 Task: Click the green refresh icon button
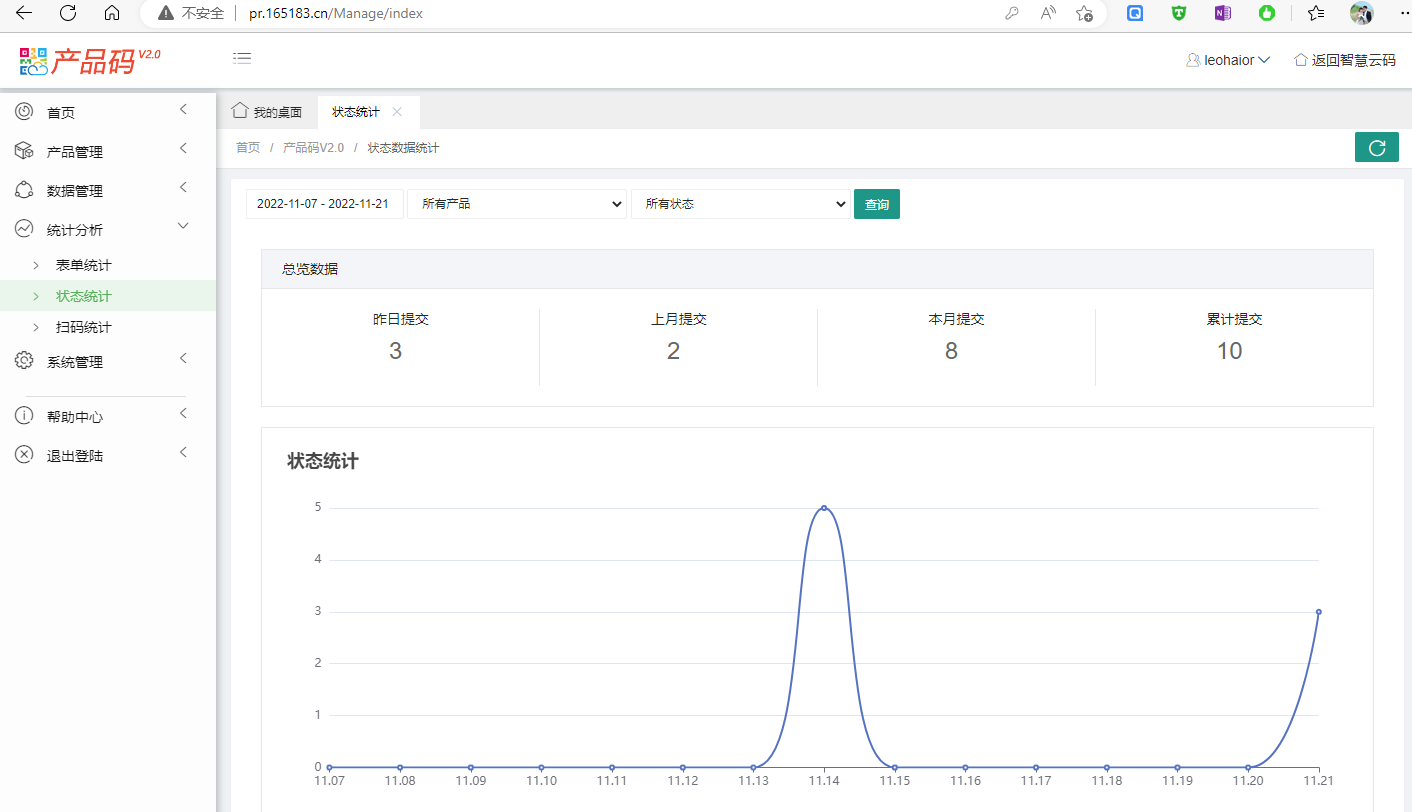point(1376,148)
